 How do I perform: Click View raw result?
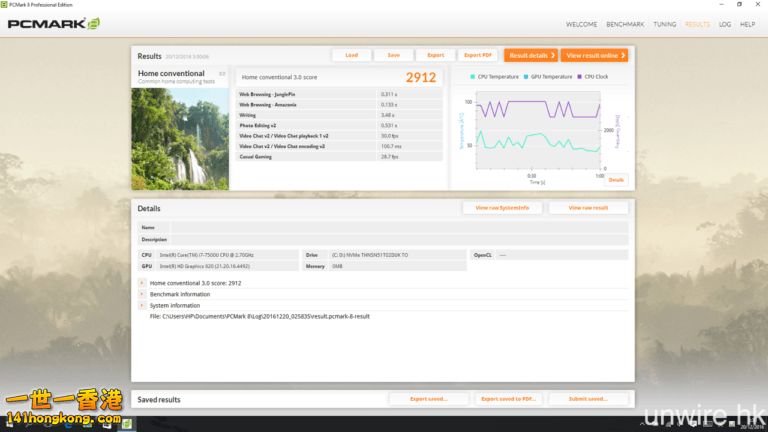point(588,208)
